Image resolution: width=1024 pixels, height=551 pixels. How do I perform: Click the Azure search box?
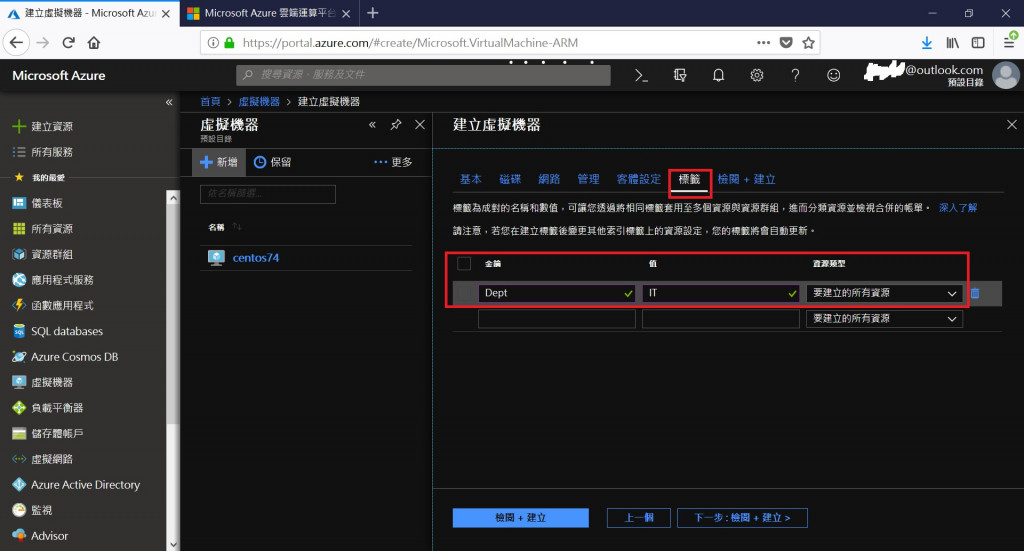tap(423, 75)
